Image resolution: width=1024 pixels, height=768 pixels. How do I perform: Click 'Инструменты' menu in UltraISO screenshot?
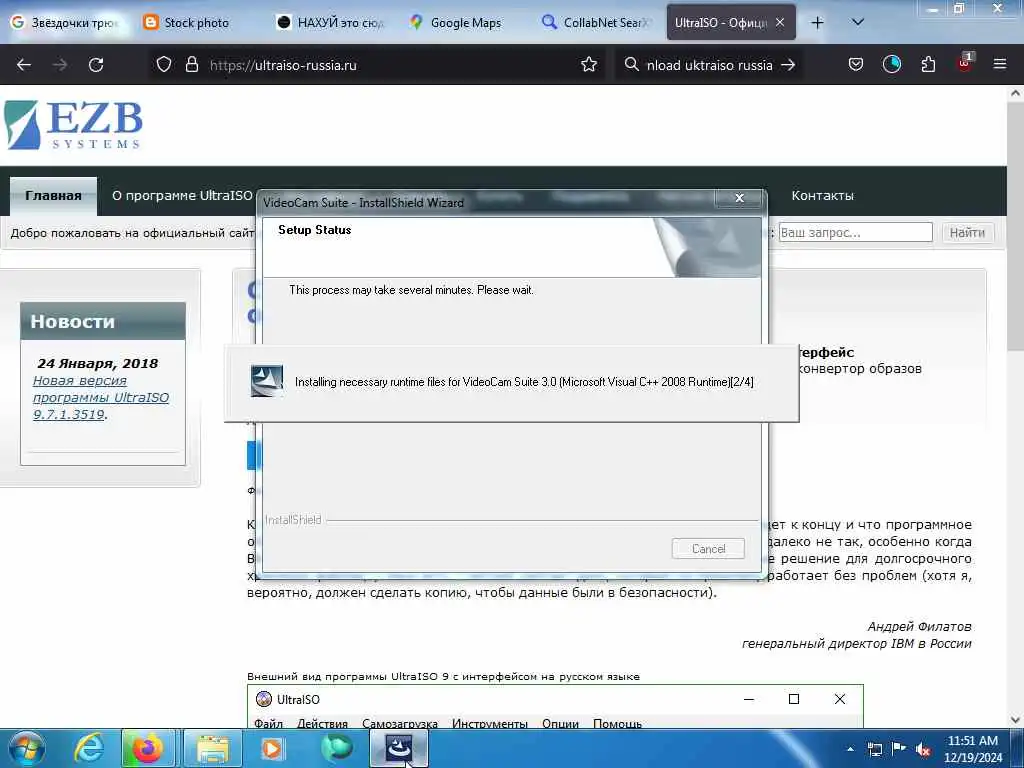click(489, 724)
